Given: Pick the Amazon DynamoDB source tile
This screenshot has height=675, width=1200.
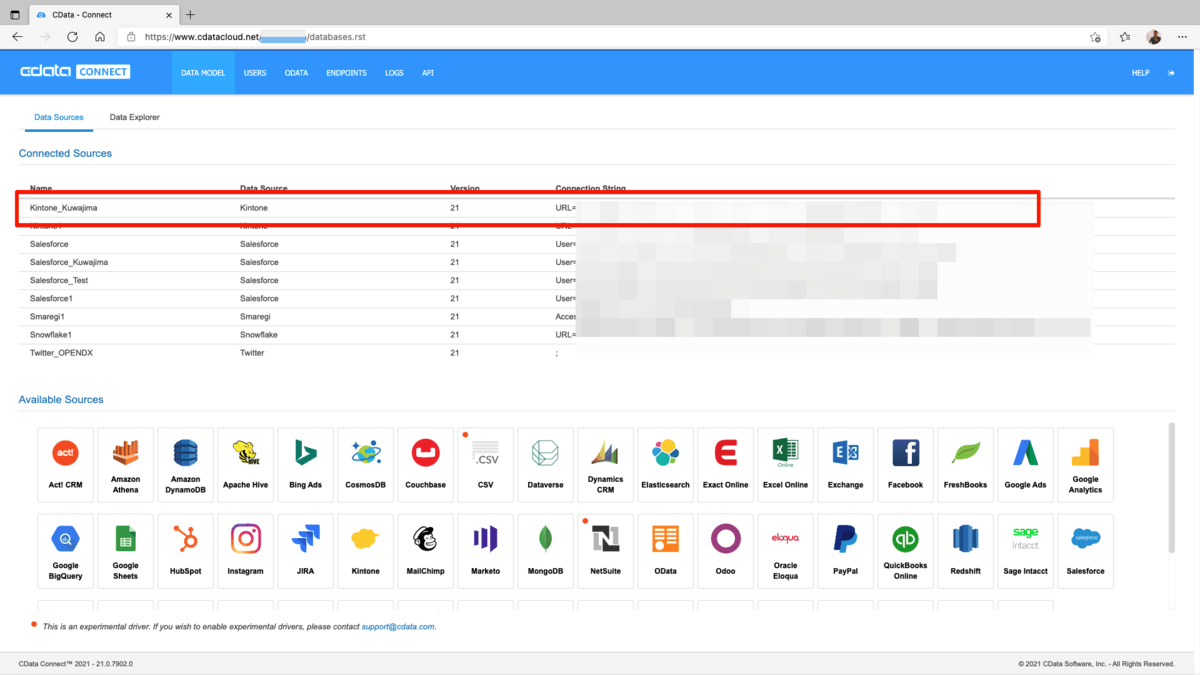Looking at the screenshot, I should point(185,465).
